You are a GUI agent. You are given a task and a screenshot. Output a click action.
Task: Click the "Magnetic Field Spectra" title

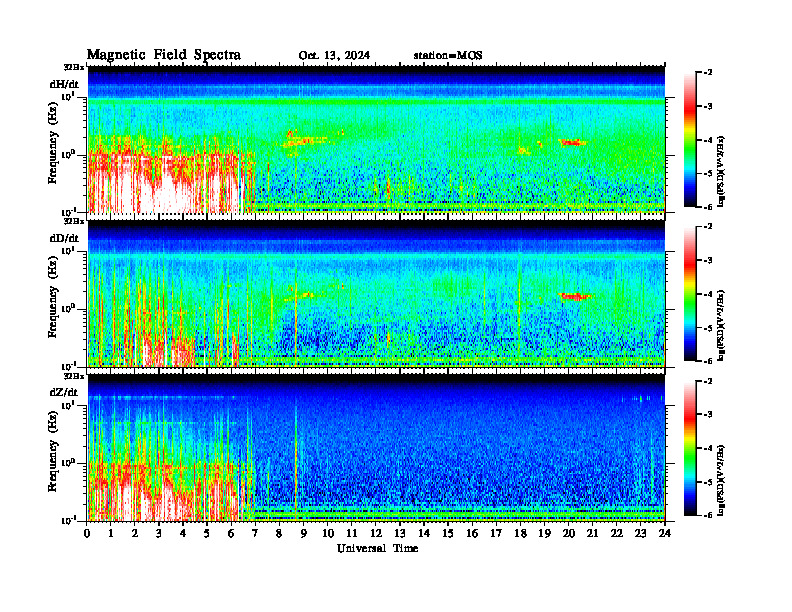tap(164, 55)
